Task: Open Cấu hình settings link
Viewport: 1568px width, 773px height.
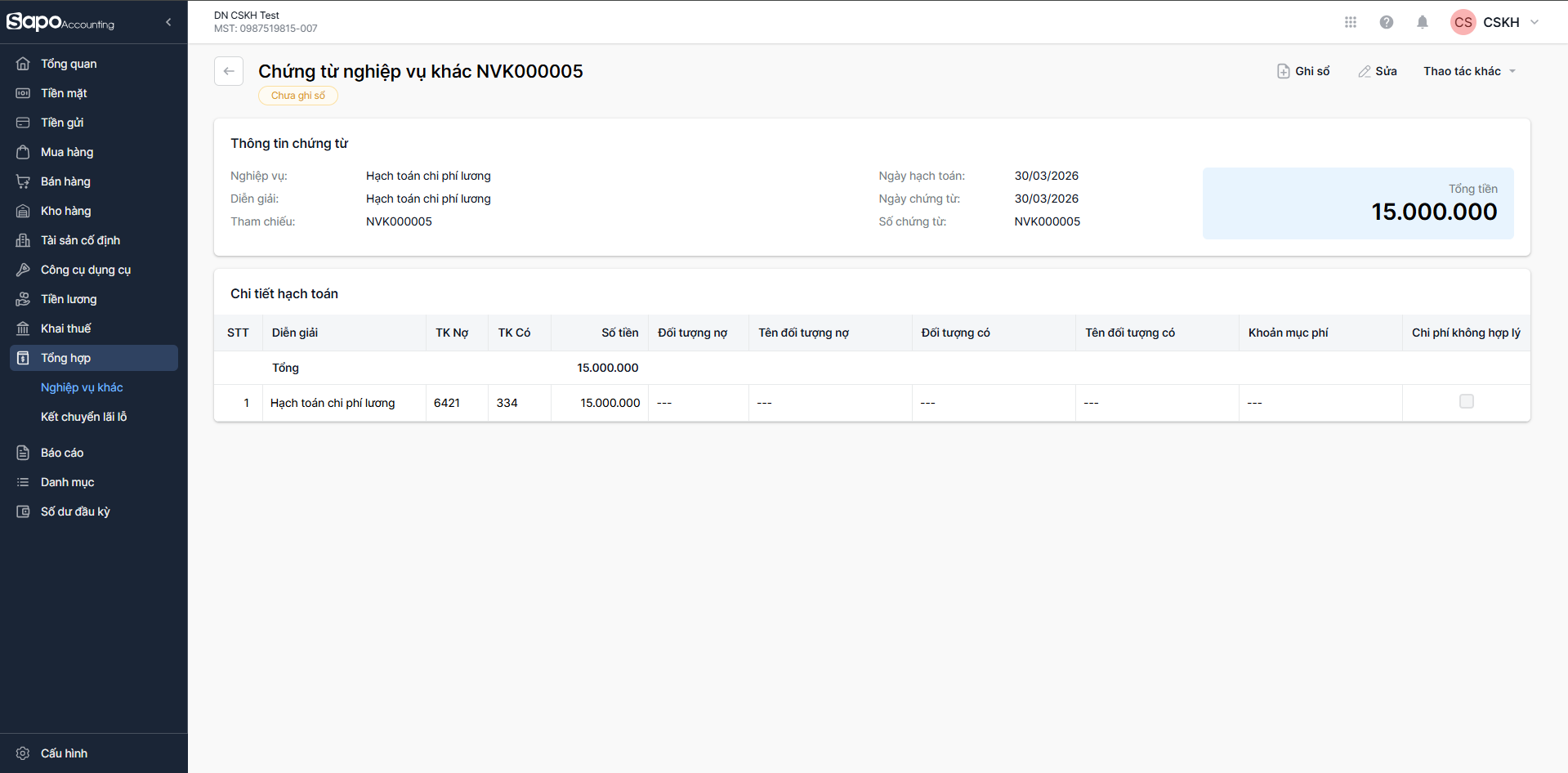Action: [64, 753]
